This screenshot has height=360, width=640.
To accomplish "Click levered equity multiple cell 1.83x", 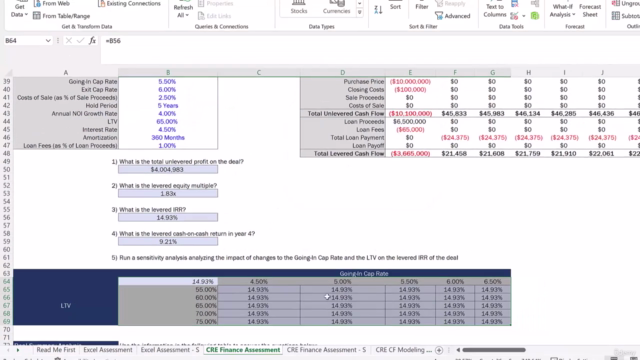I will tap(168, 193).
